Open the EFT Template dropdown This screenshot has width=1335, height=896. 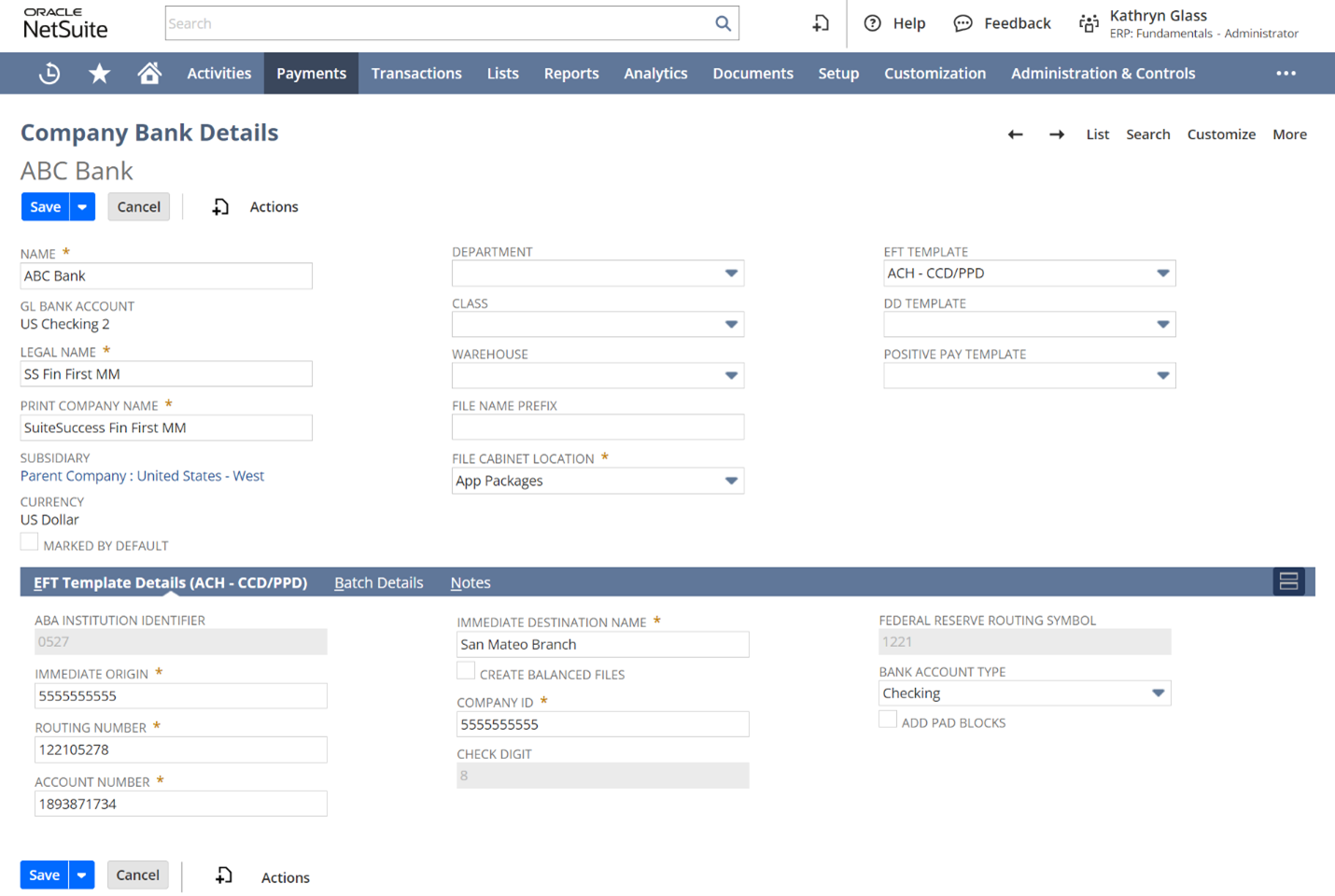1162,273
